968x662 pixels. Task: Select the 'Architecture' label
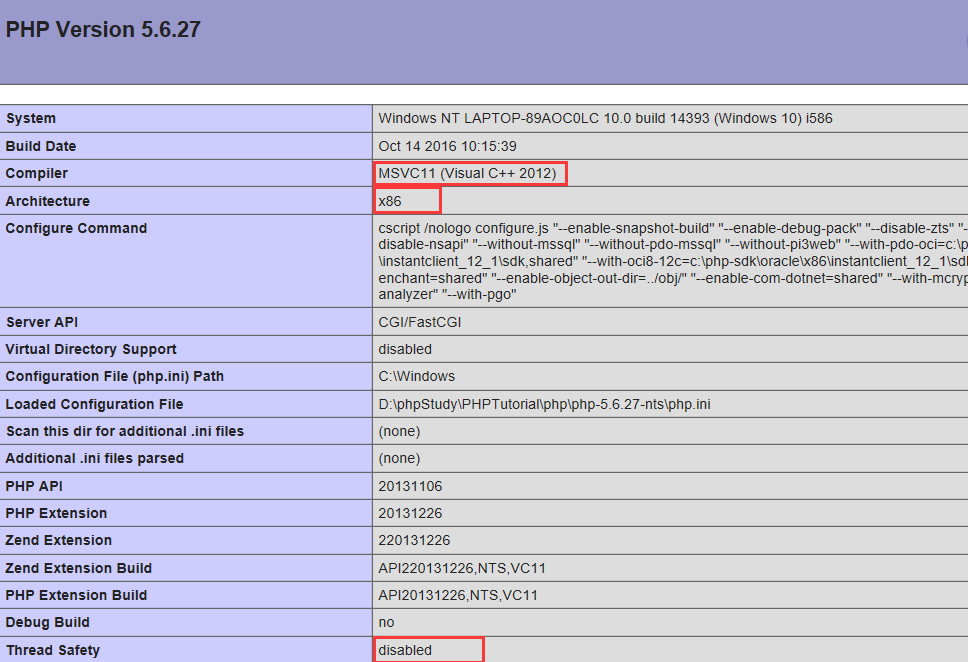tap(48, 201)
